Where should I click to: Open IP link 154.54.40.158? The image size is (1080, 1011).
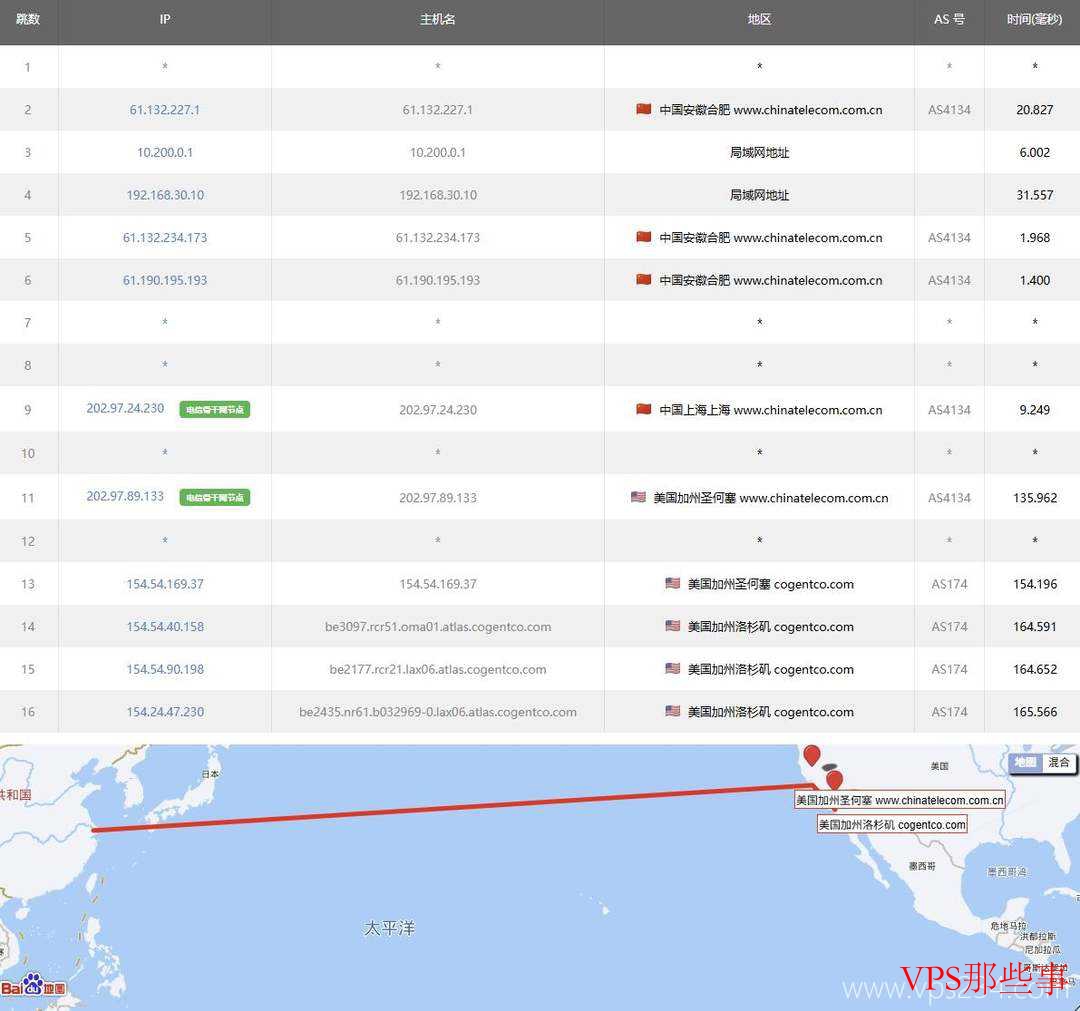point(165,627)
